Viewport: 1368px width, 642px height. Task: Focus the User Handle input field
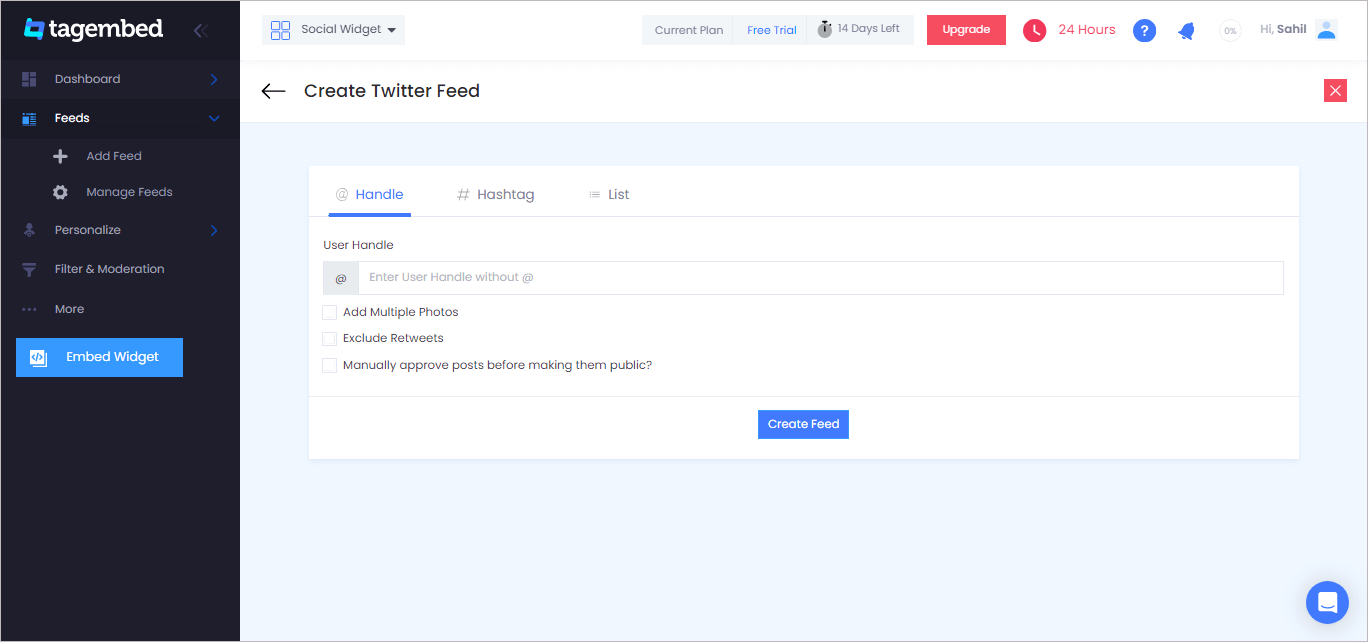pos(820,278)
